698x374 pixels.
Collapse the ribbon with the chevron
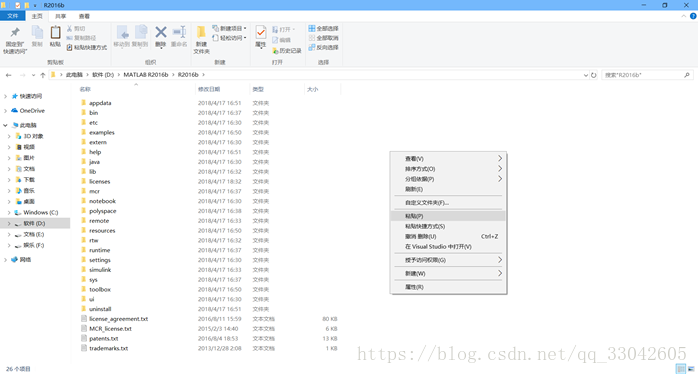684,16
